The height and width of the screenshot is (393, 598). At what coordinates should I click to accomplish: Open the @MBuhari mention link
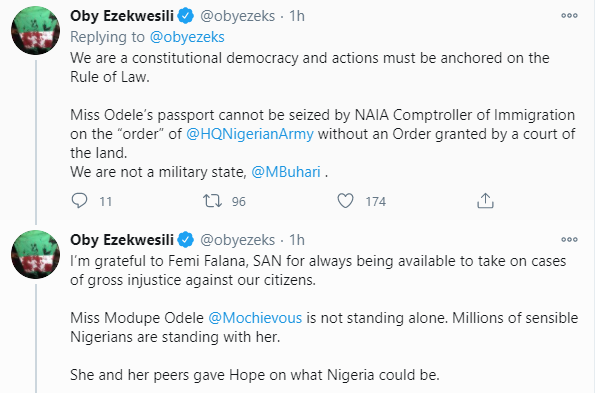tap(286, 172)
